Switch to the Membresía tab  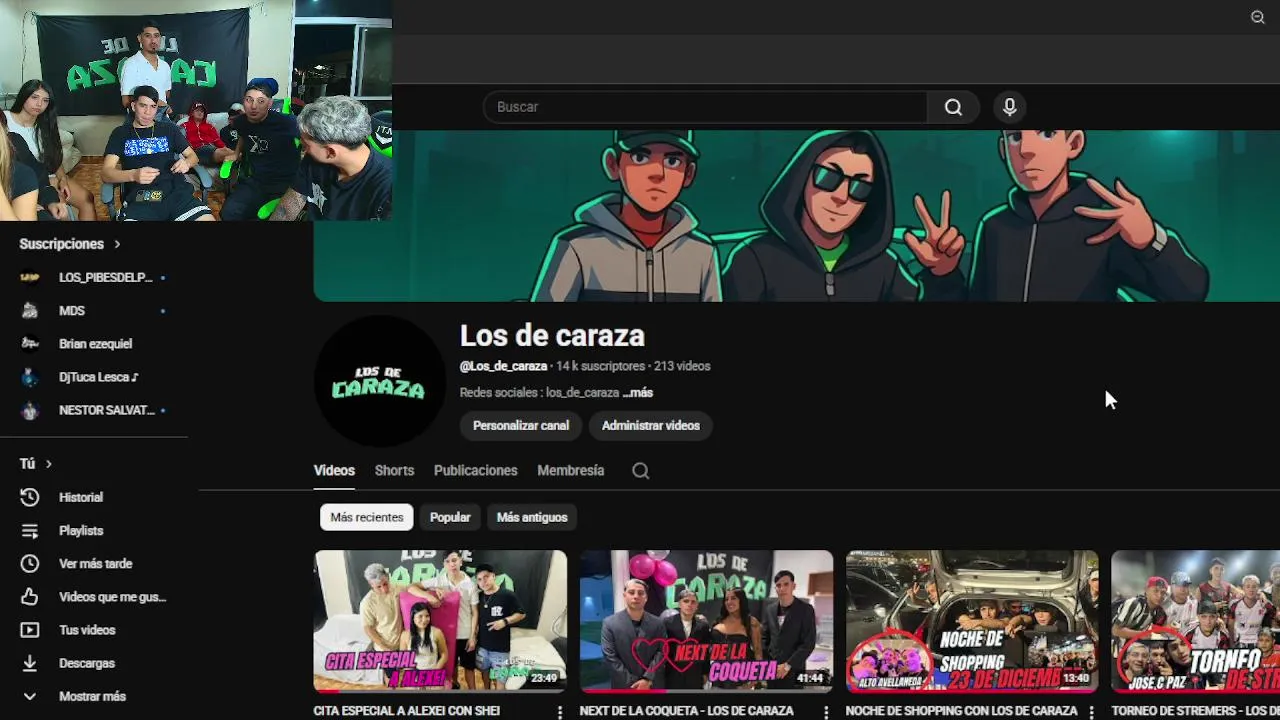(571, 470)
